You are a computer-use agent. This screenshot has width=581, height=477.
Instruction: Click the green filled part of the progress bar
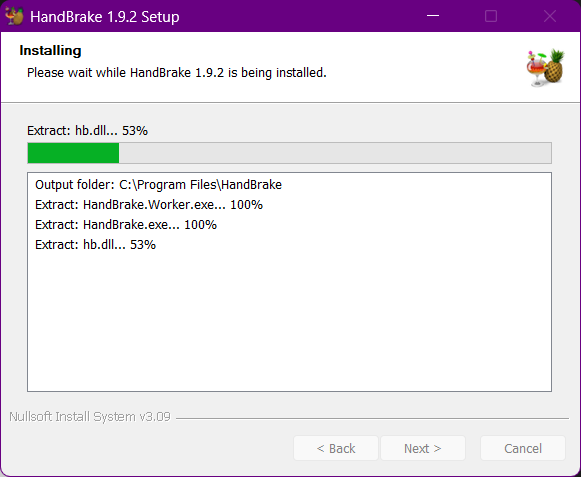coord(73,153)
